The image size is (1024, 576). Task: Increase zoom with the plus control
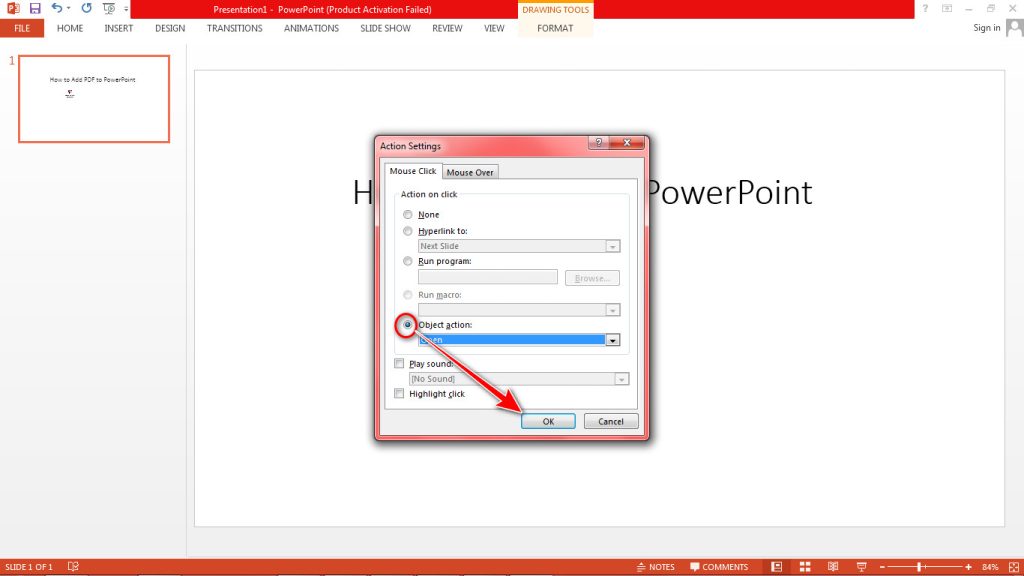(x=966, y=565)
